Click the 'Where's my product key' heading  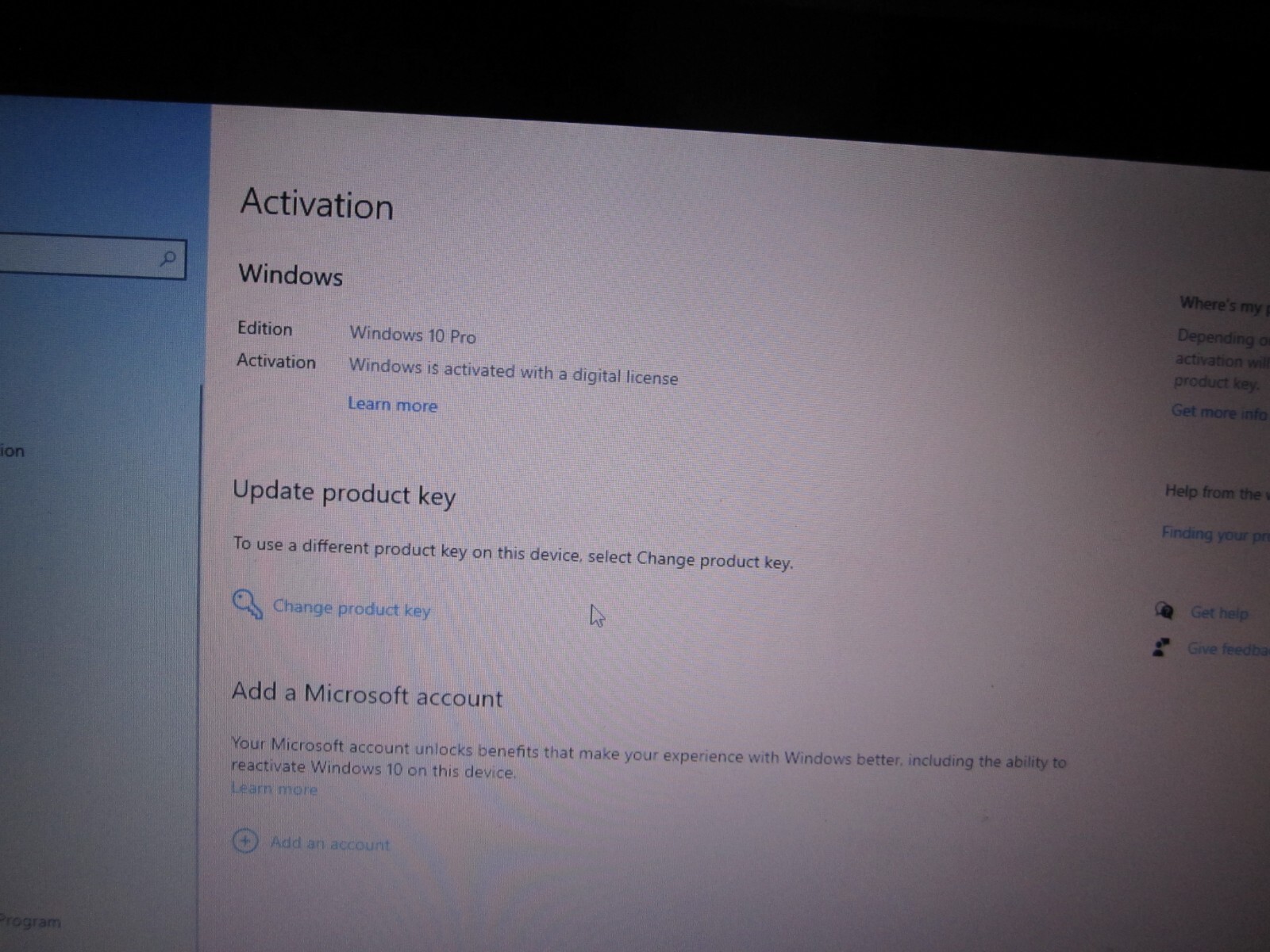1224,305
